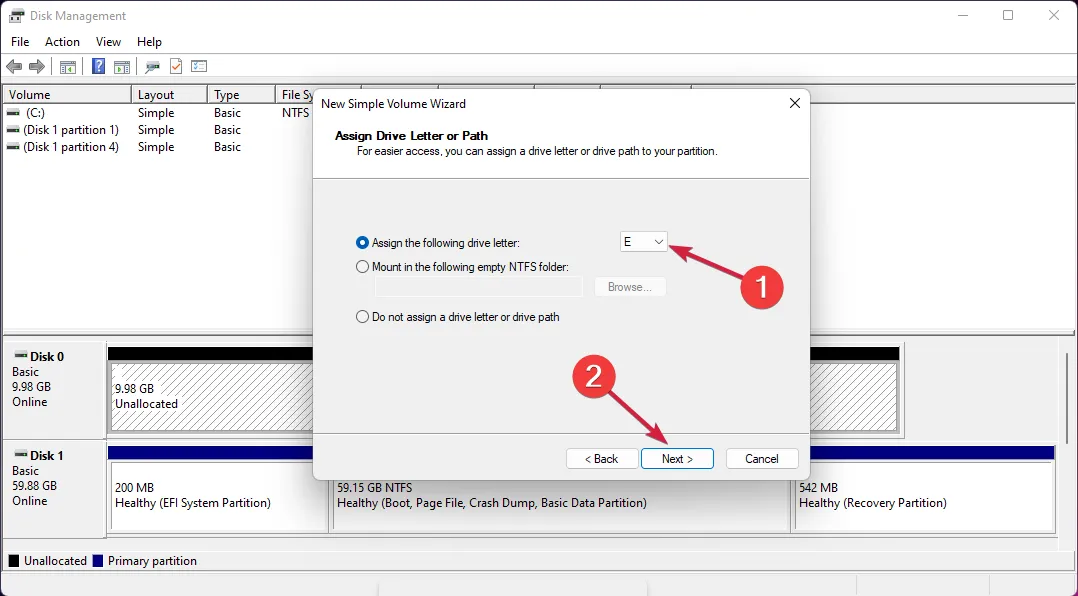Open the Help menu
Image resolution: width=1078 pixels, height=596 pixels.
coord(149,42)
